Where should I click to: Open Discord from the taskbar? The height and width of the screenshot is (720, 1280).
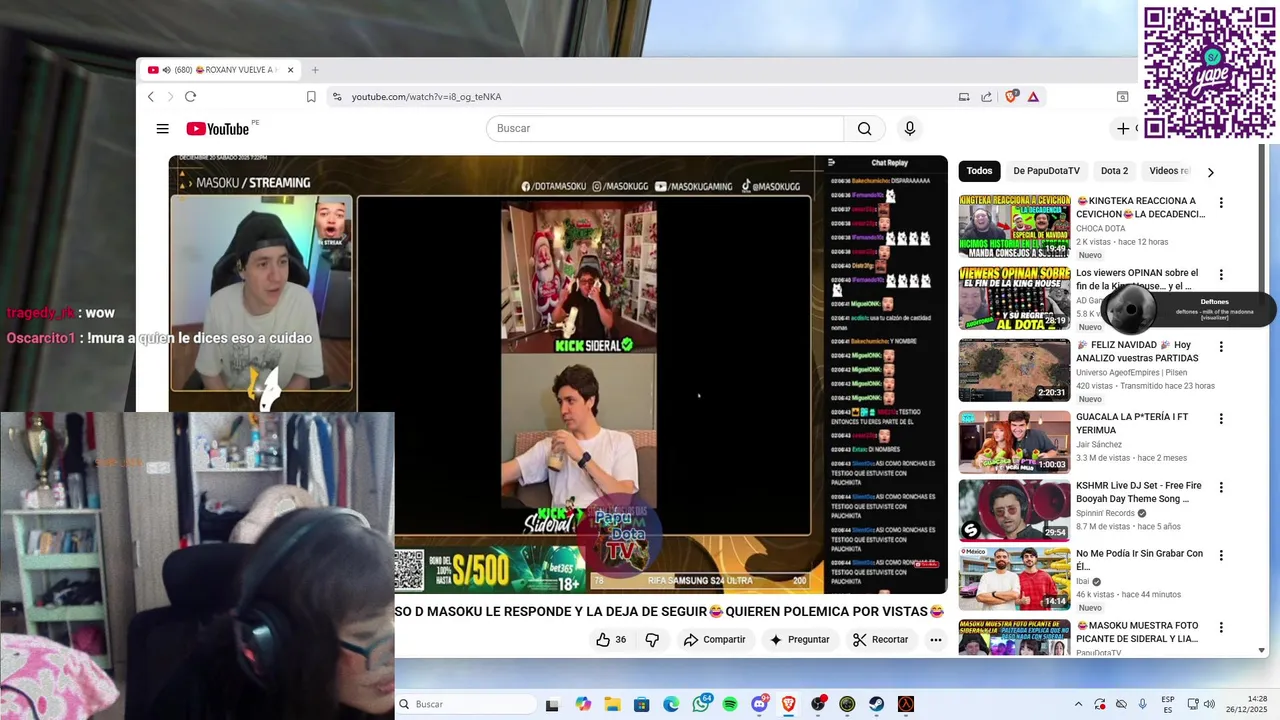(759, 704)
